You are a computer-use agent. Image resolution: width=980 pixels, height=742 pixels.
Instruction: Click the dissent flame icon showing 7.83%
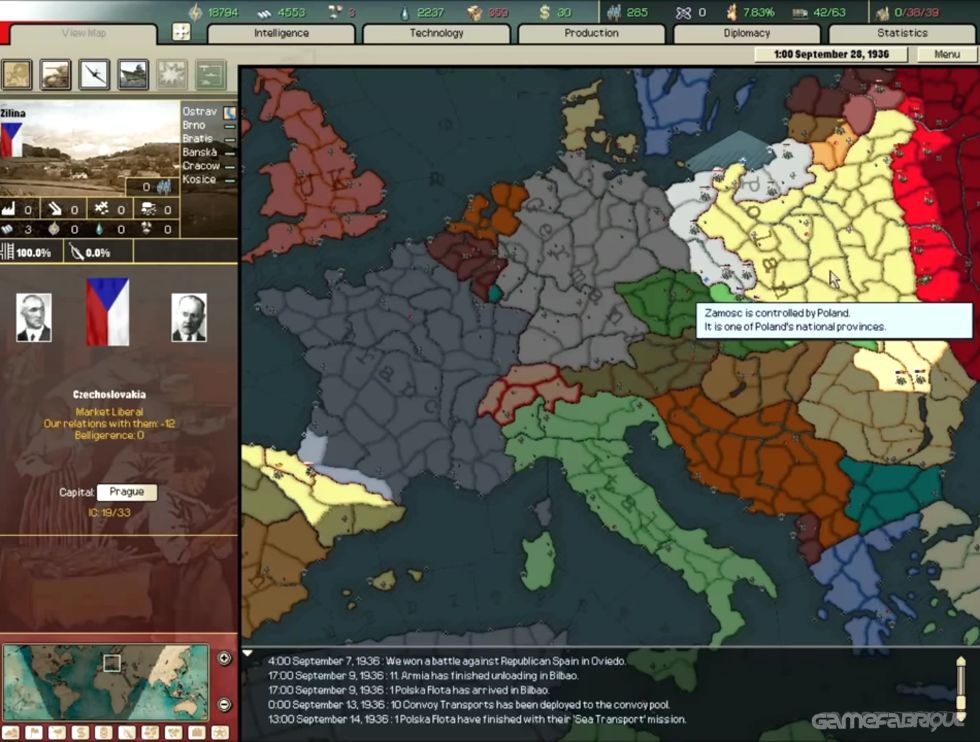731,13
